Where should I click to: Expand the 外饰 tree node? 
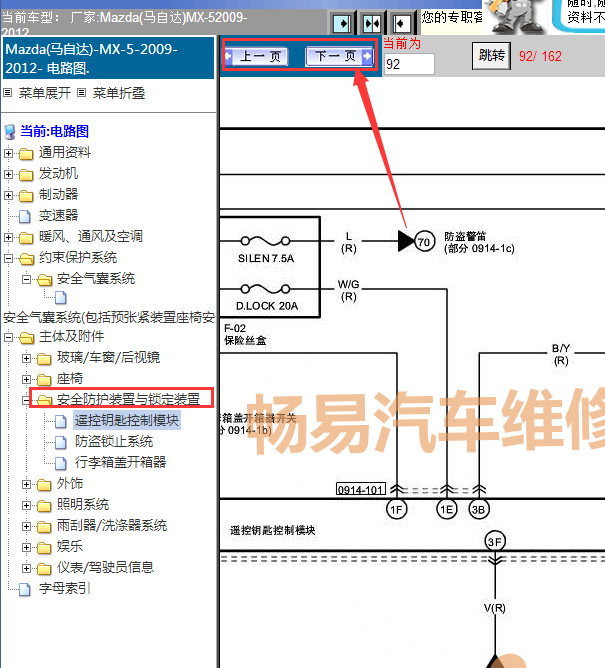point(26,485)
